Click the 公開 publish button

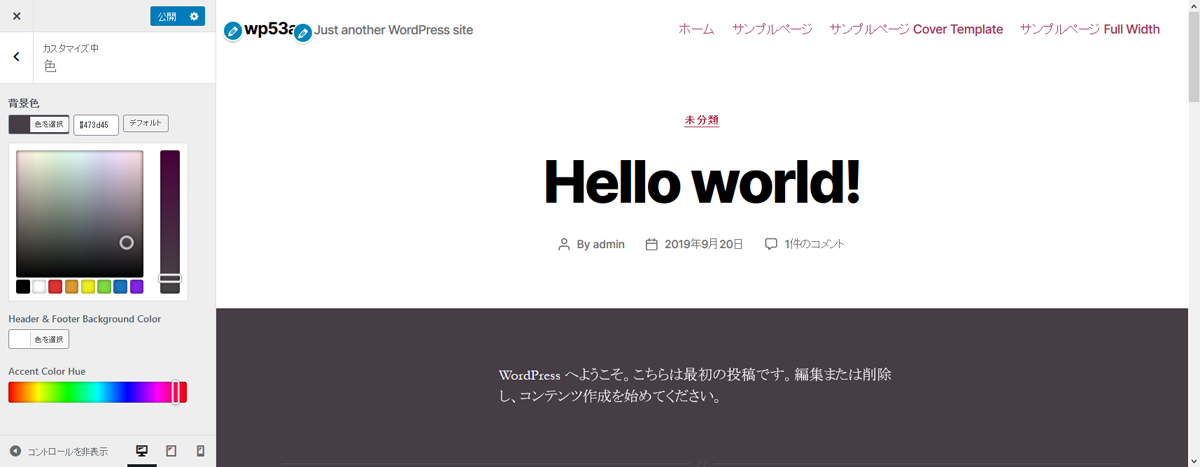166,16
